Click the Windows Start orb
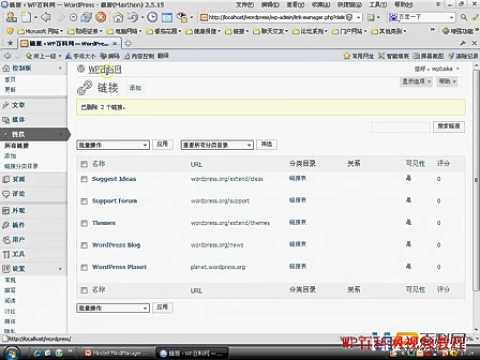This screenshot has height=360, width=480. [x=12, y=353]
